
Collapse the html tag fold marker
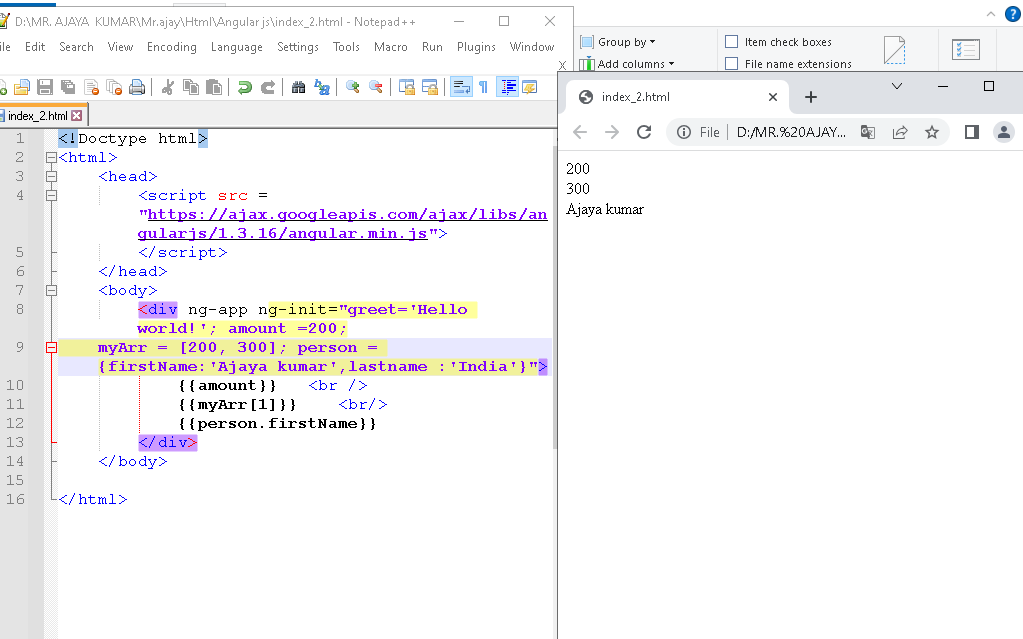(x=51, y=158)
